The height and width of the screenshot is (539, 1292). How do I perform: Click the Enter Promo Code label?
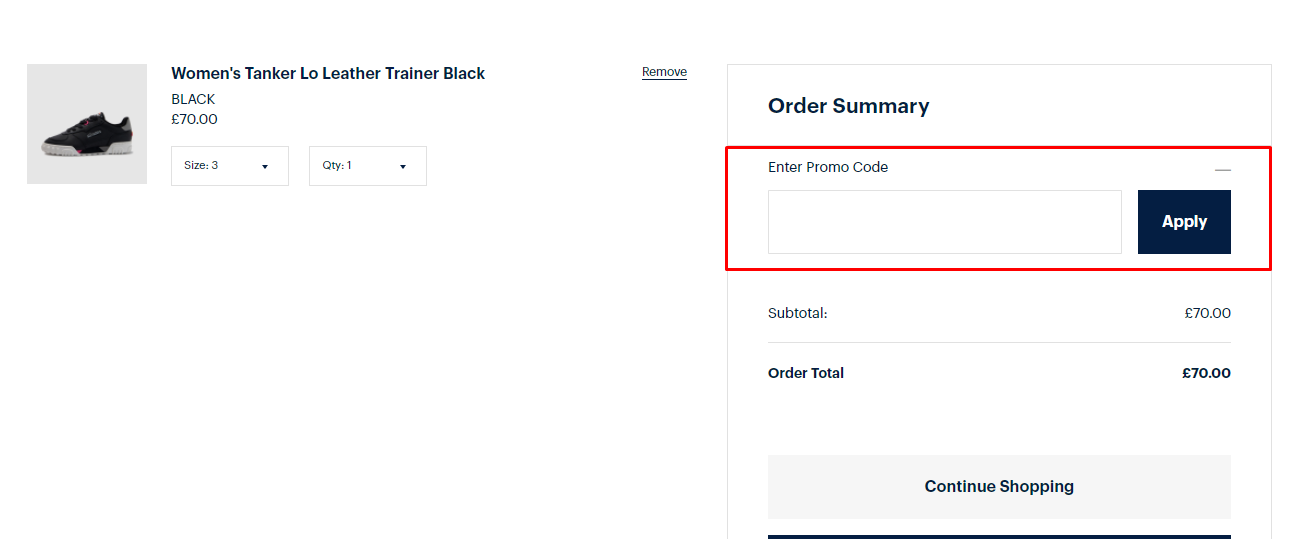pos(827,167)
